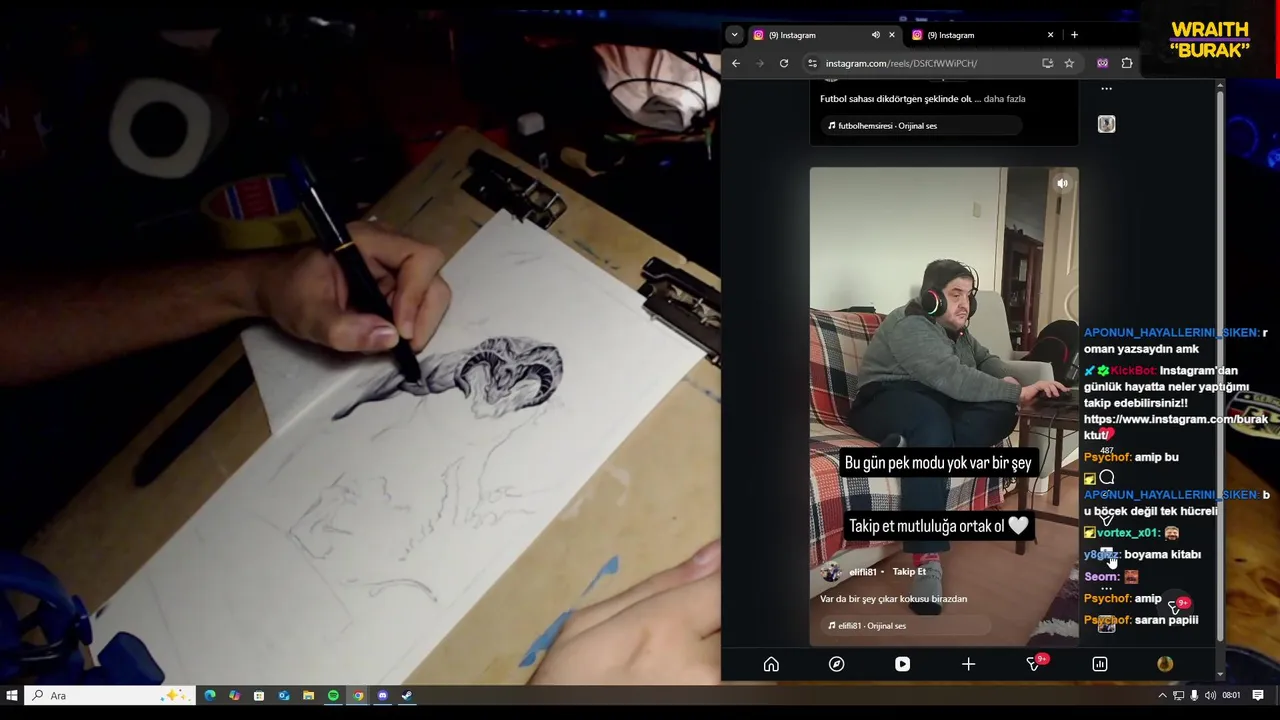1280x720 pixels.
Task: Click the Create plus icon in Instagram bar
Action: click(x=968, y=664)
